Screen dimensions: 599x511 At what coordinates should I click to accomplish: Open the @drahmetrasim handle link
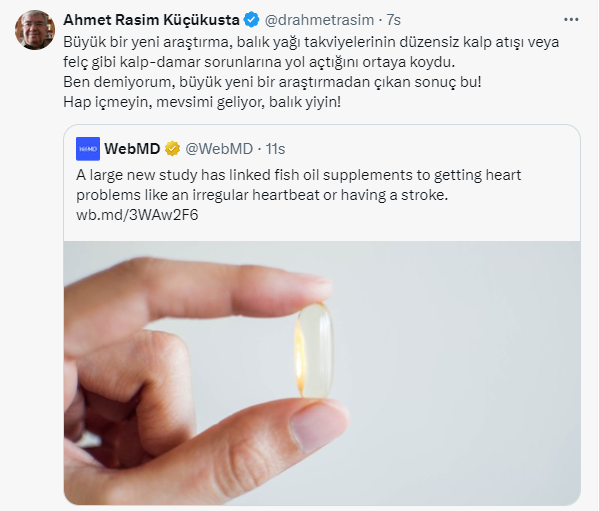pyautogui.click(x=319, y=20)
